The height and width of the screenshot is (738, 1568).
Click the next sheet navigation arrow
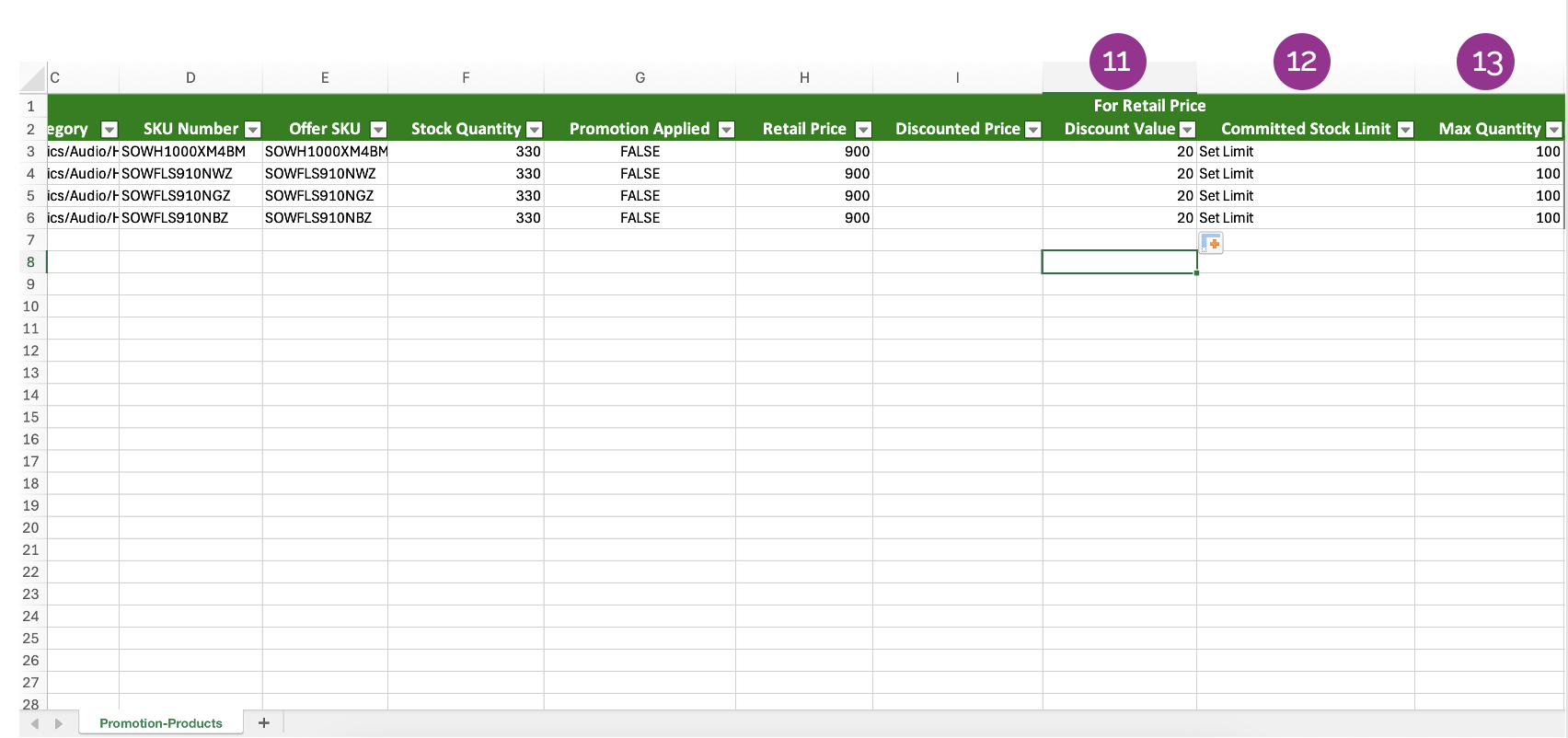59,724
